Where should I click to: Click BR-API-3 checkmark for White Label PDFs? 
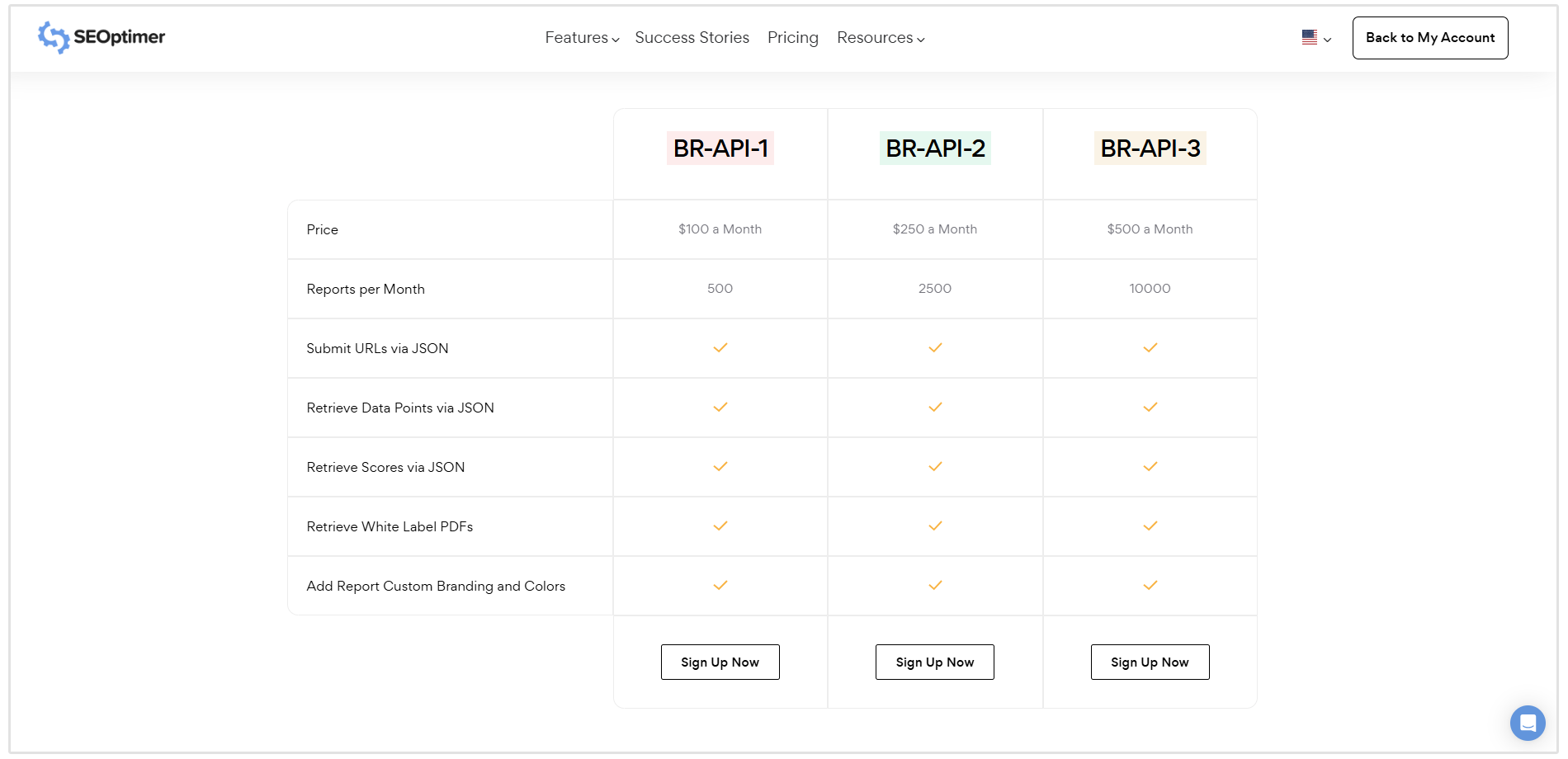(x=1150, y=526)
